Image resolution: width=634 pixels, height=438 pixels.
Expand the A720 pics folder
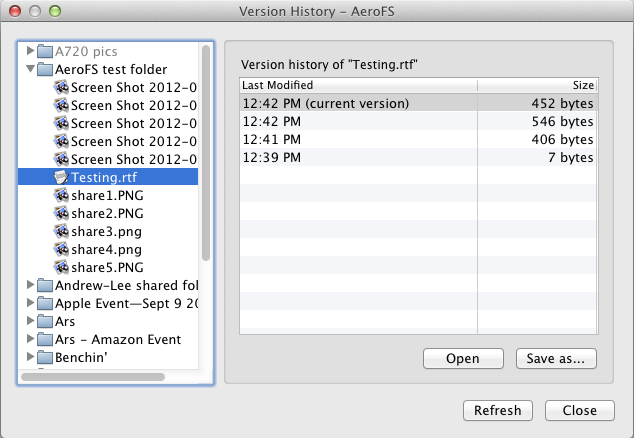tap(30, 51)
